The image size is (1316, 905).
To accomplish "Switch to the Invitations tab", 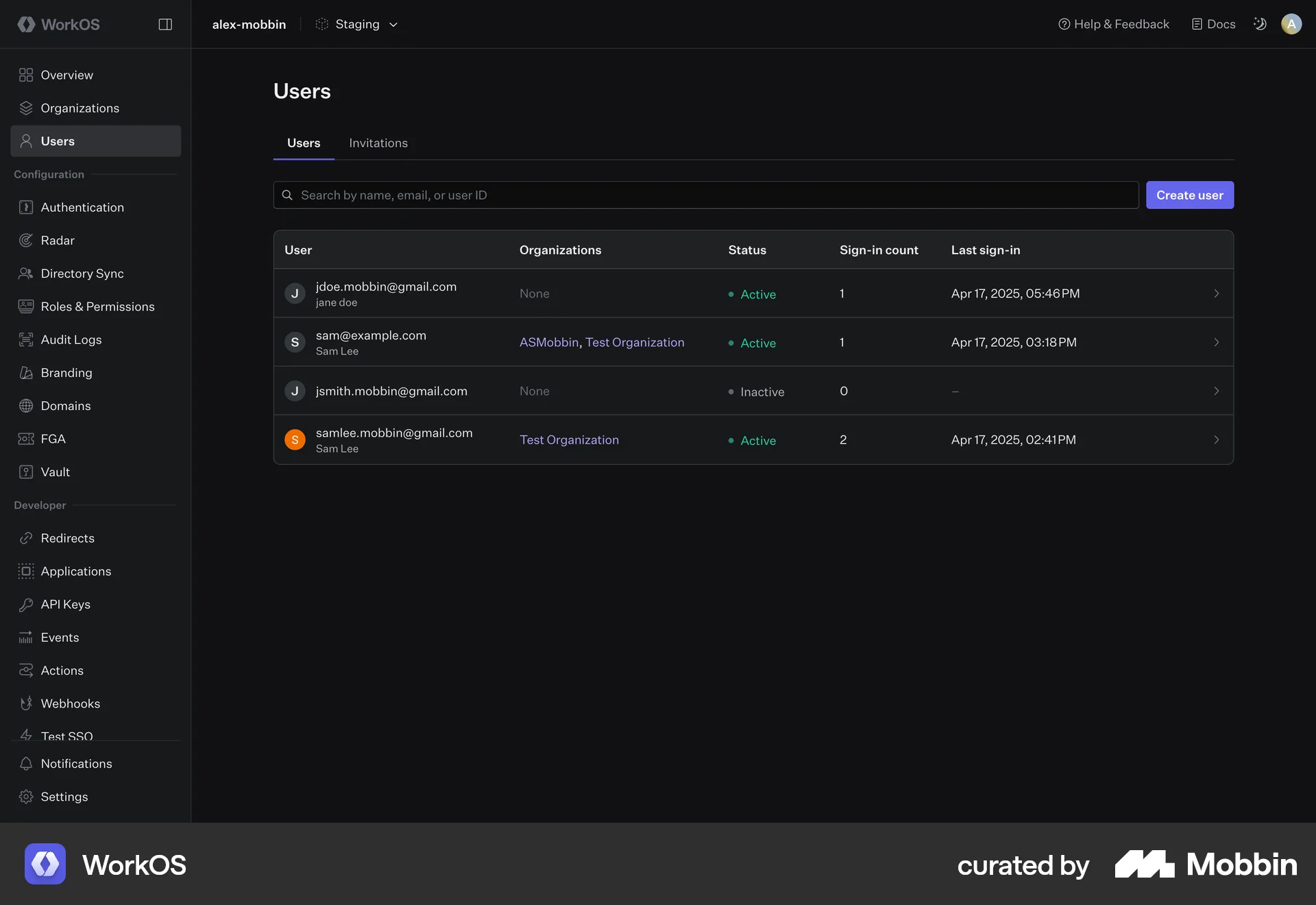I will coord(378,143).
